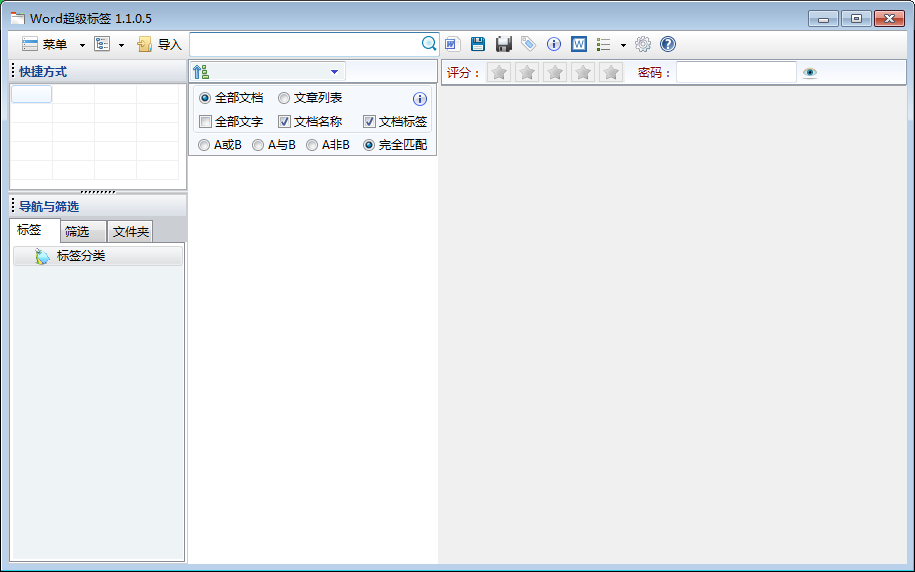Click the 导航与筛选 panel header

(x=98, y=206)
